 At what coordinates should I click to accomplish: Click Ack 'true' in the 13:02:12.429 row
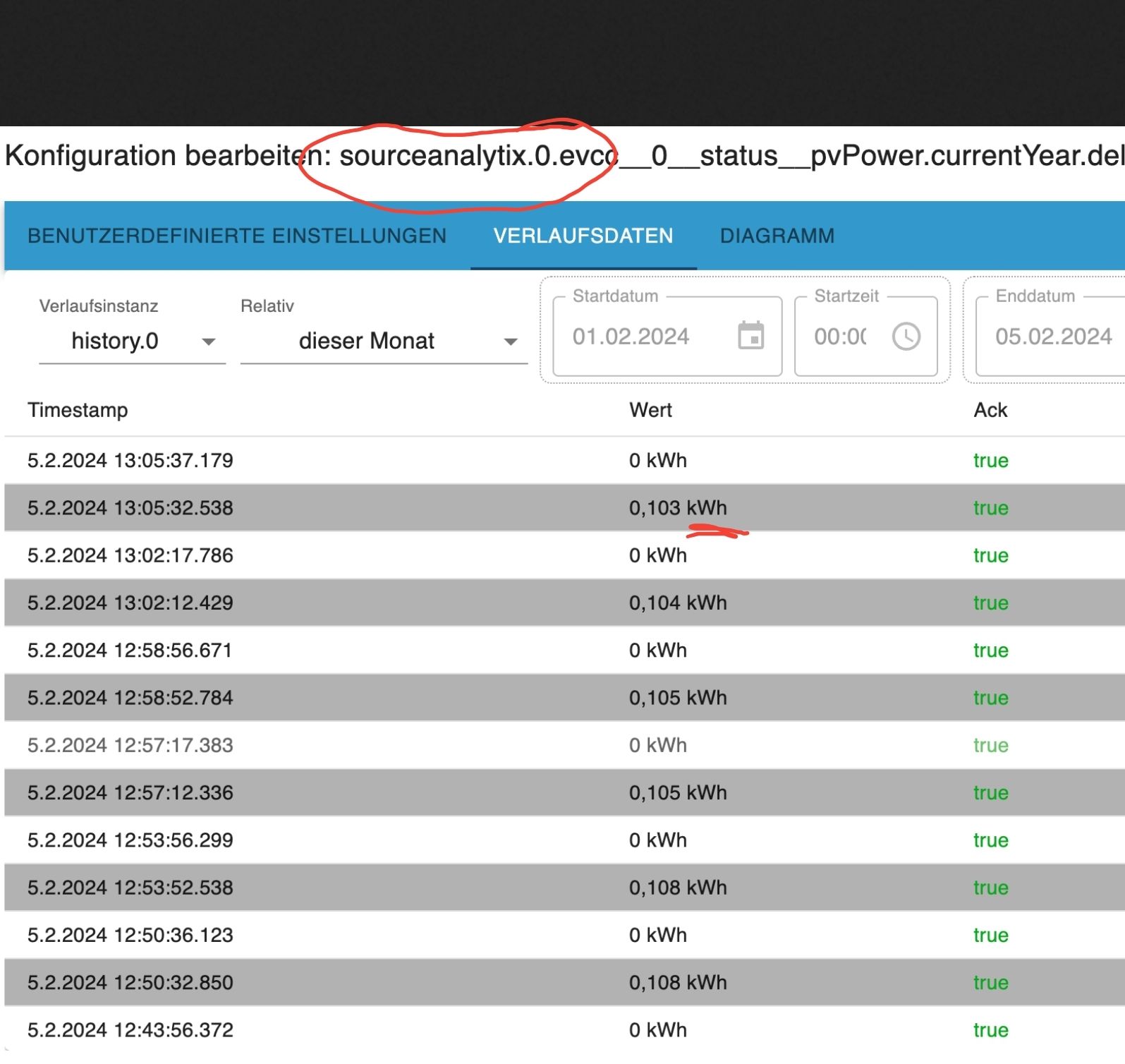(x=991, y=603)
